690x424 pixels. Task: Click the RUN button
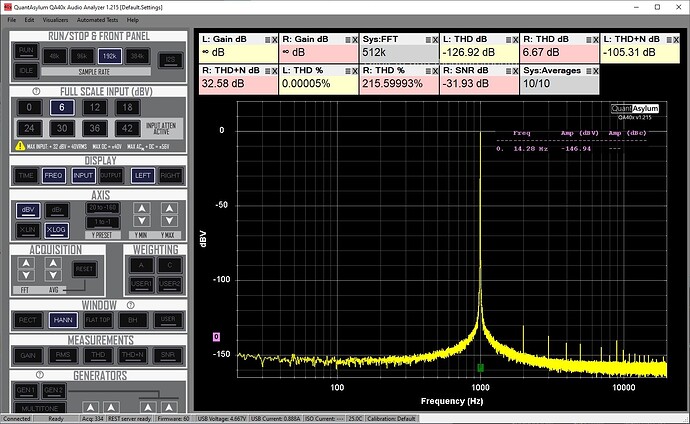pos(26,51)
